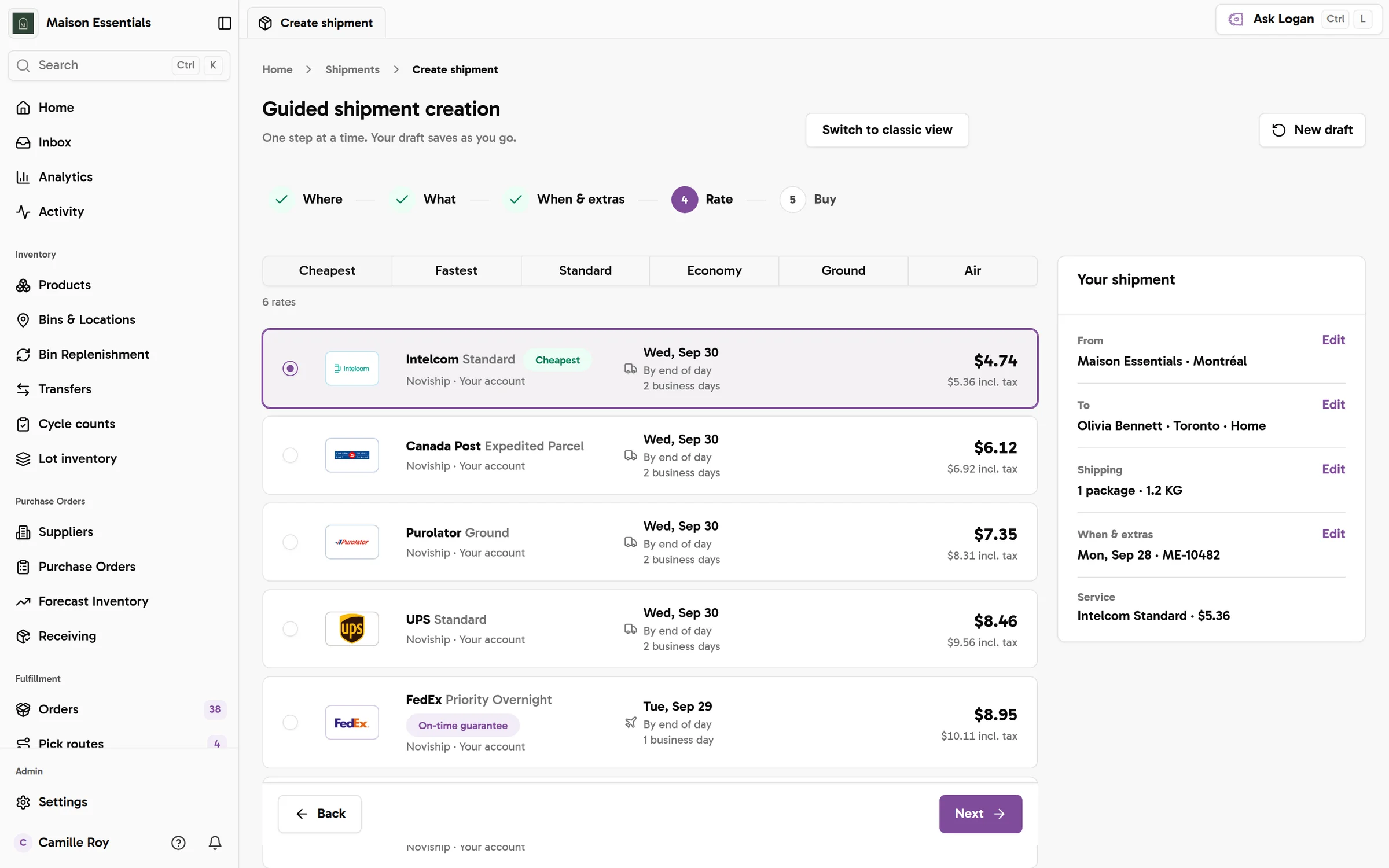Screen dimensions: 1389x868
Task: Open Suppliers building icon
Action: (x=23, y=532)
